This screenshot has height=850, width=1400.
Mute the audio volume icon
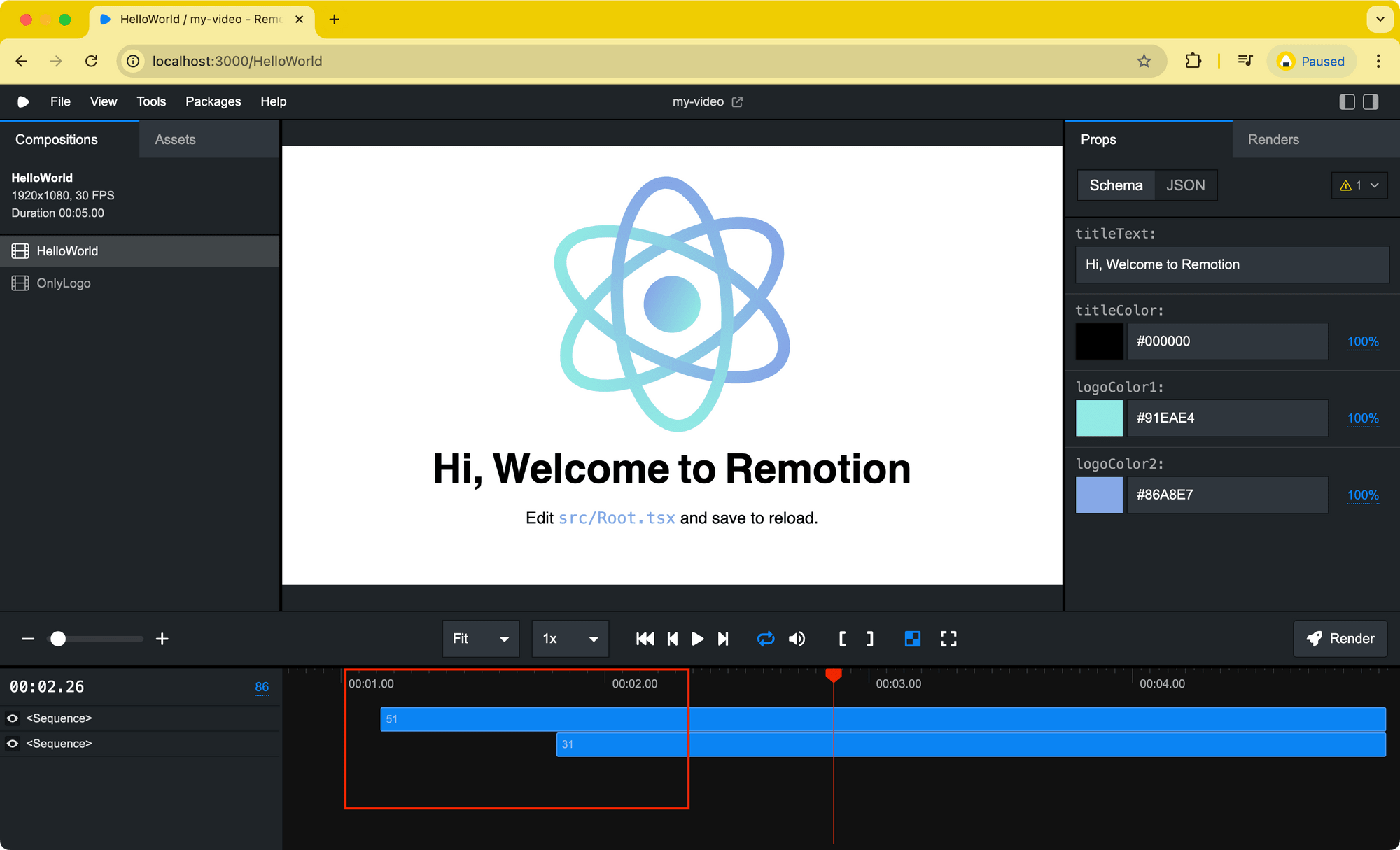(x=797, y=639)
